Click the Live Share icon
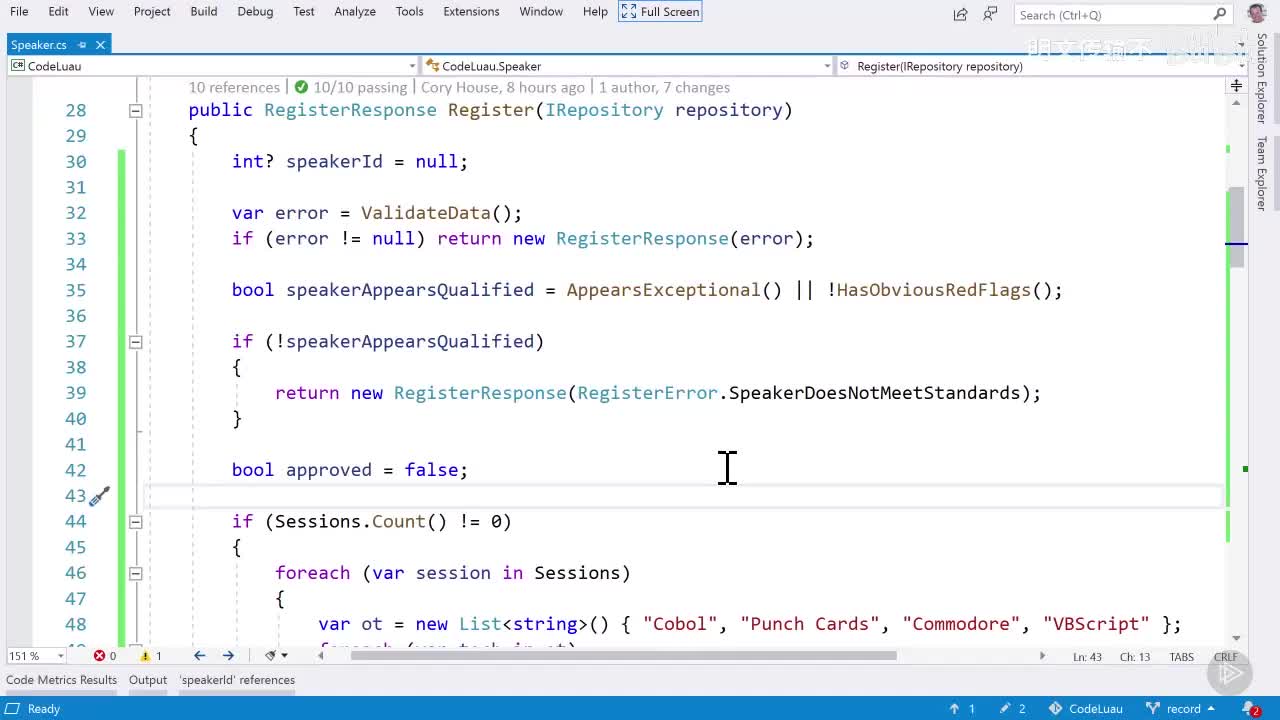This screenshot has height=720, width=1280. coord(961,14)
